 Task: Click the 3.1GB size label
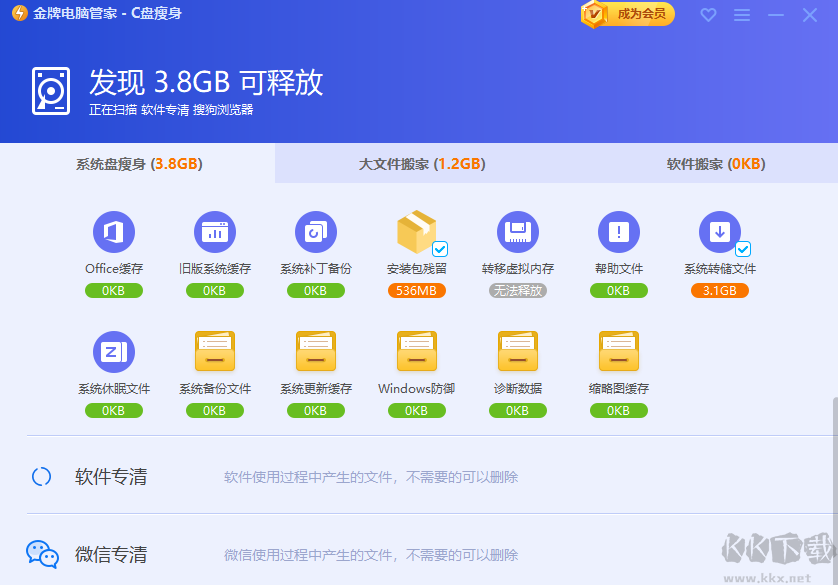point(719,290)
